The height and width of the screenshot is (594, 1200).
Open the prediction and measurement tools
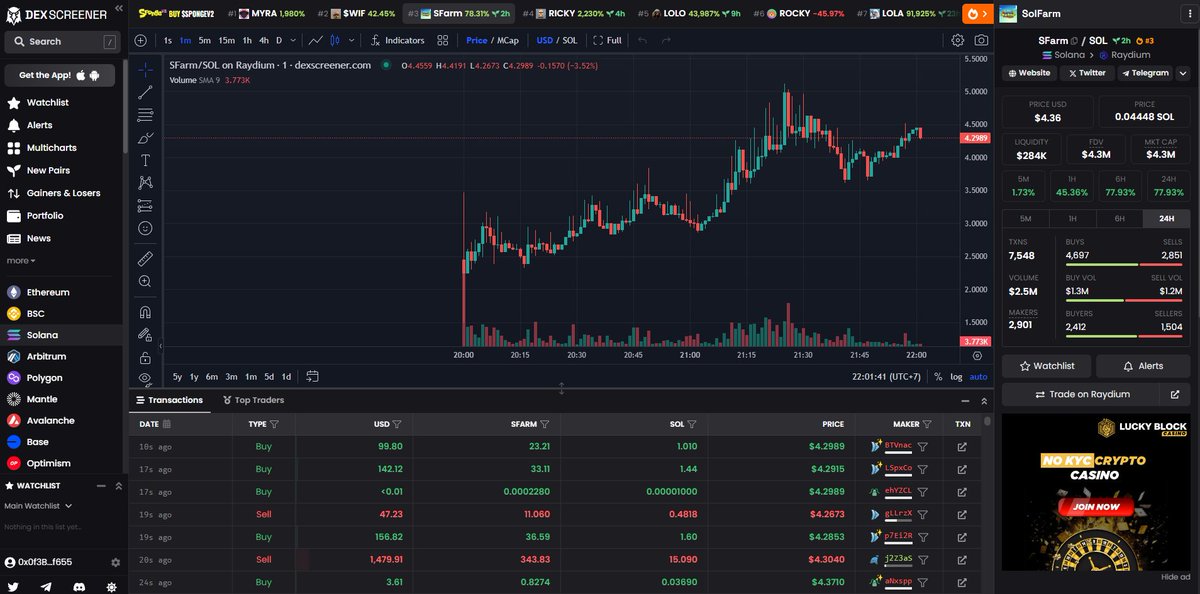coord(146,206)
